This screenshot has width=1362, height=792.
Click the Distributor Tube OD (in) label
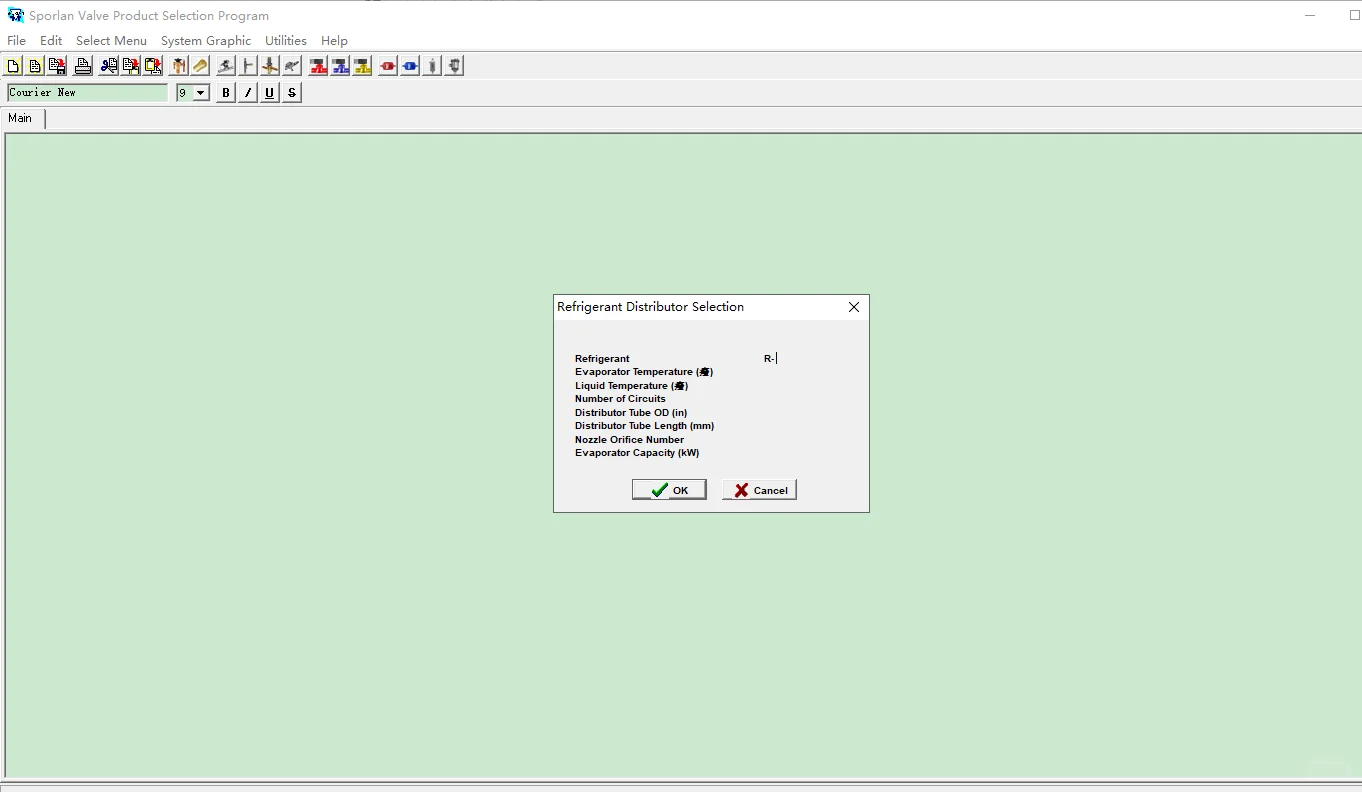pyautogui.click(x=631, y=413)
